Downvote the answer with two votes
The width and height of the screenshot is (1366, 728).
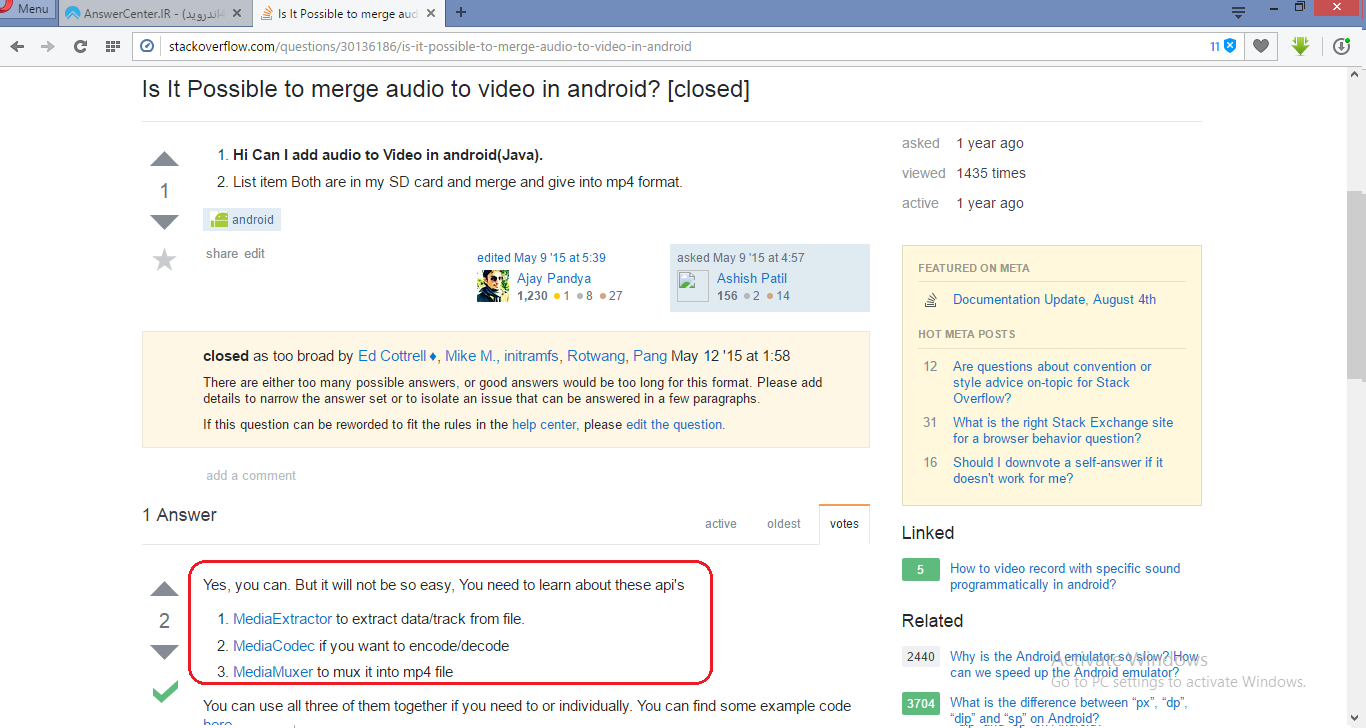(164, 652)
